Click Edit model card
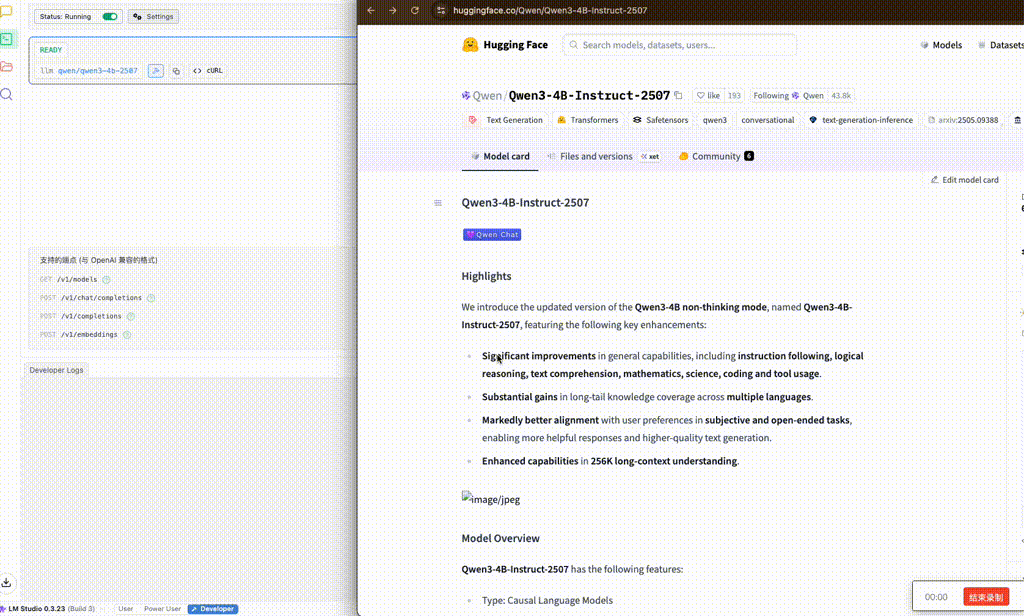Viewport: 1024px width, 616px height. [x=965, y=180]
